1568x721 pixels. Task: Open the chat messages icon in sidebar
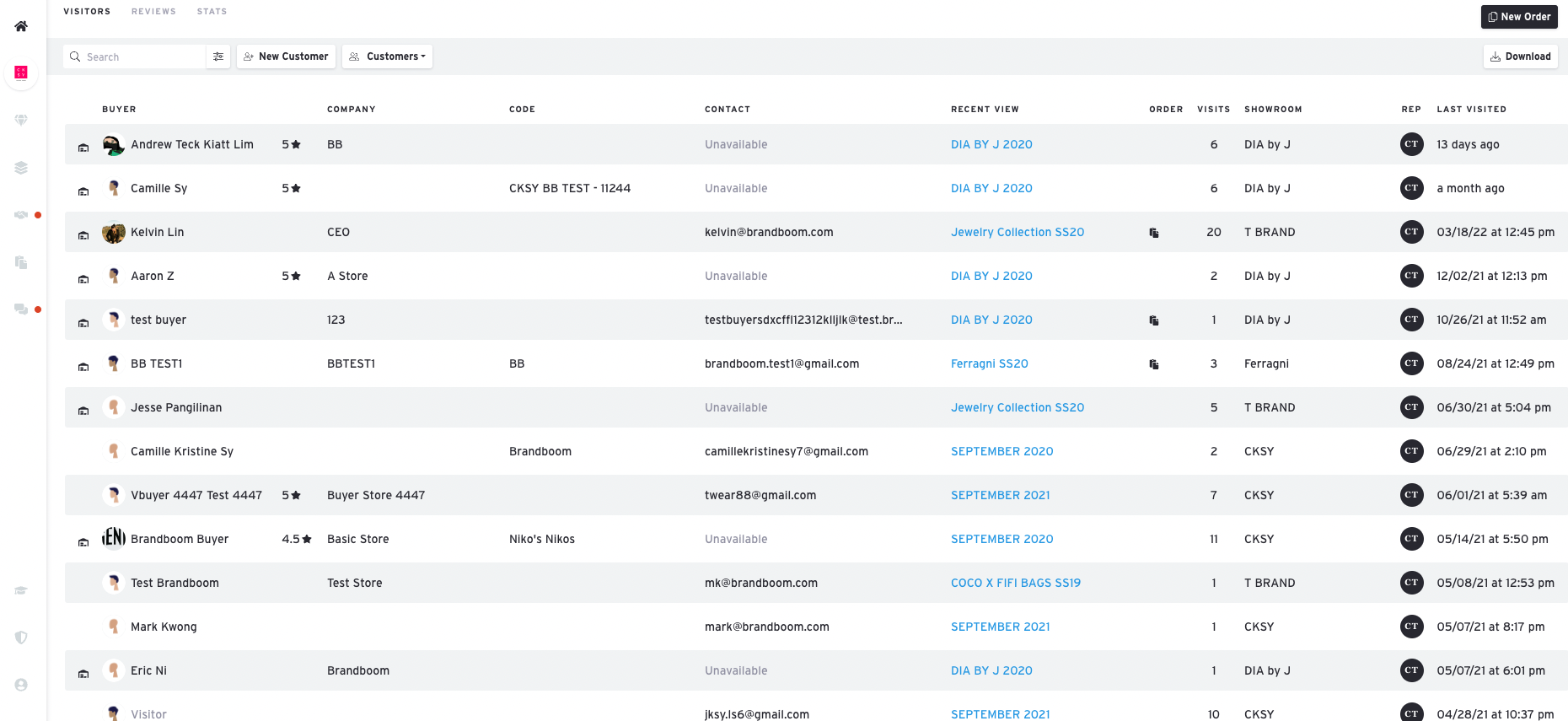coord(21,309)
